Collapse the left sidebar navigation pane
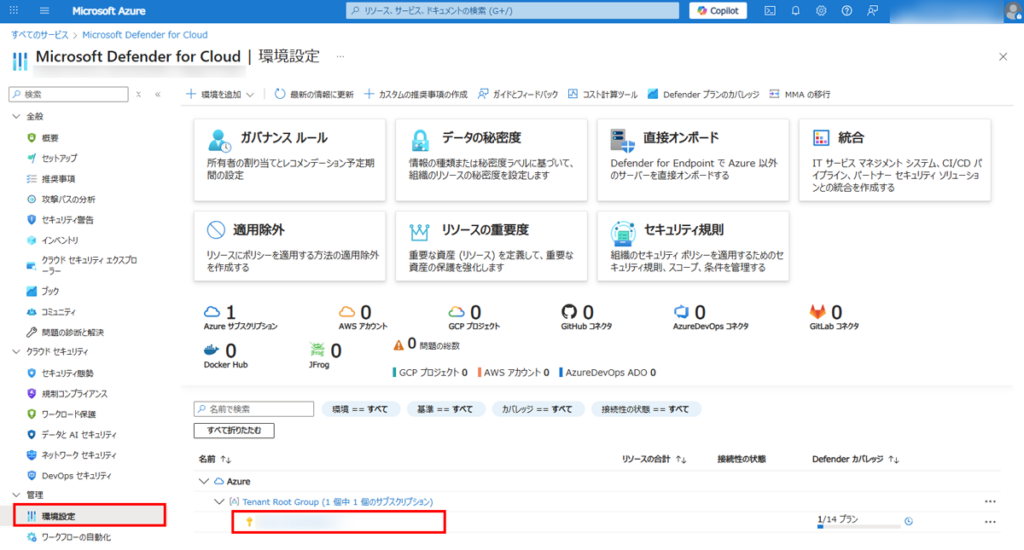The width and height of the screenshot is (1024, 550). click(157, 94)
